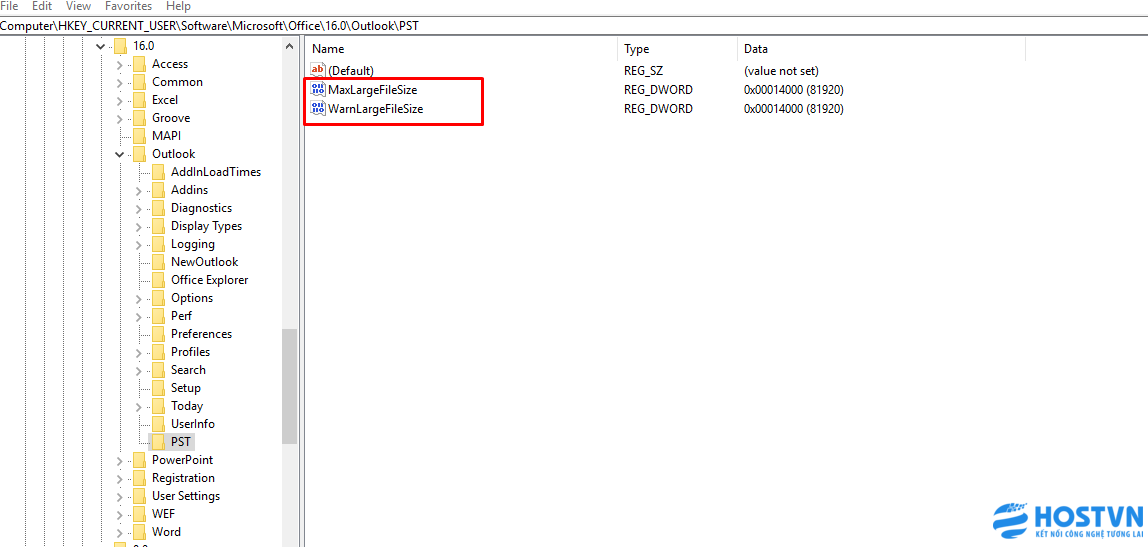Viewport: 1148px width, 547px height.
Task: Select the Access folder icon
Action: [x=139, y=64]
